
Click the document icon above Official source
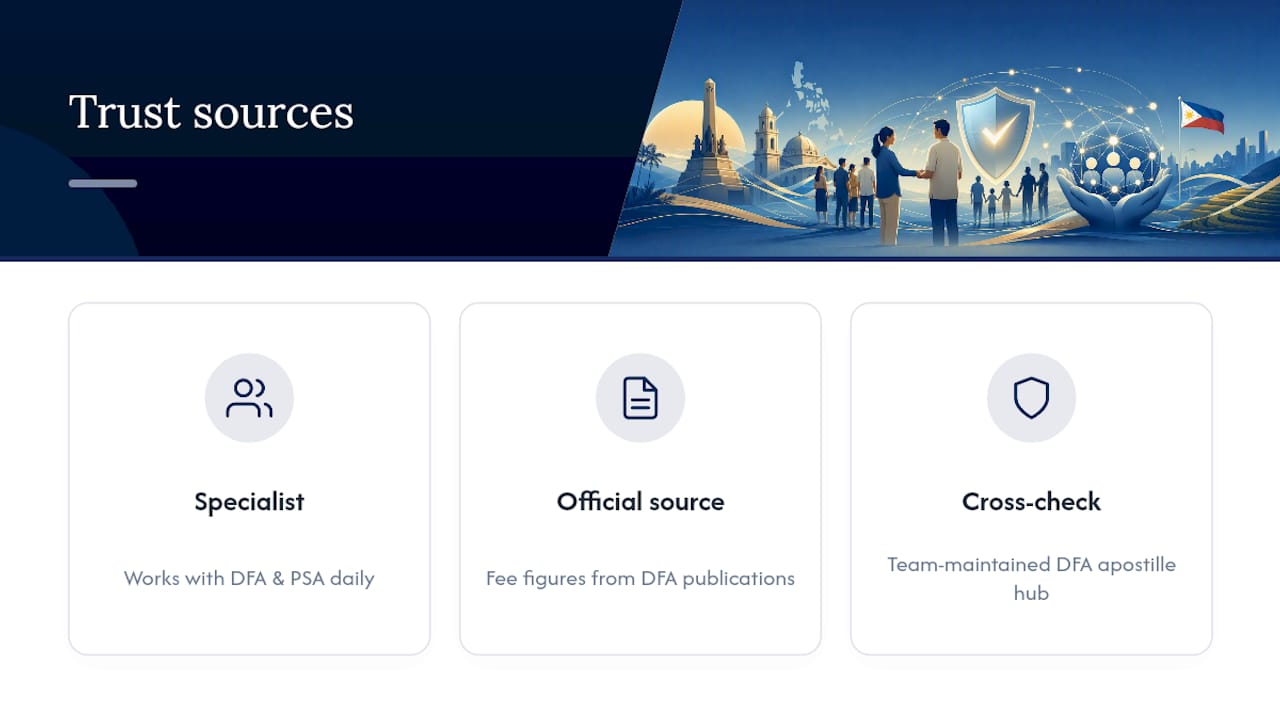[x=640, y=398]
